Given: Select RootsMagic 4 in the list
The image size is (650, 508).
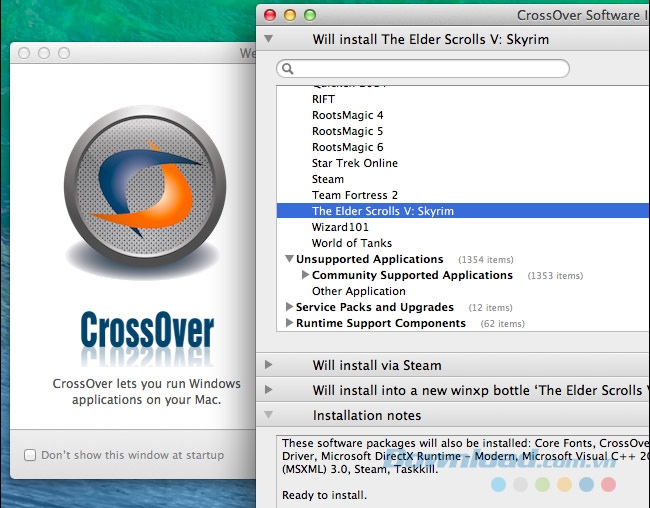Looking at the screenshot, I should click(347, 115).
